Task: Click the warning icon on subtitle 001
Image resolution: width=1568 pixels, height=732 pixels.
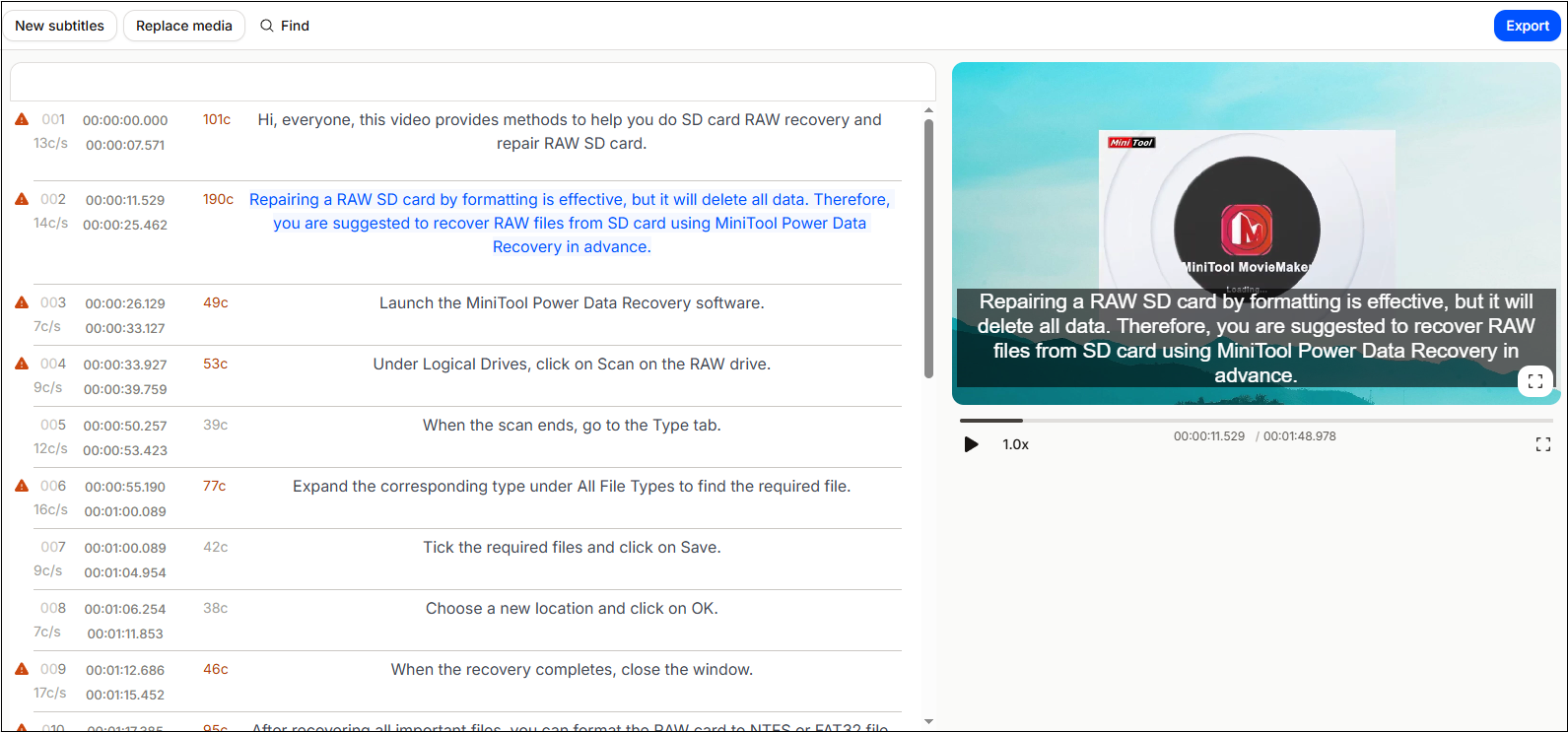Action: coord(22,119)
